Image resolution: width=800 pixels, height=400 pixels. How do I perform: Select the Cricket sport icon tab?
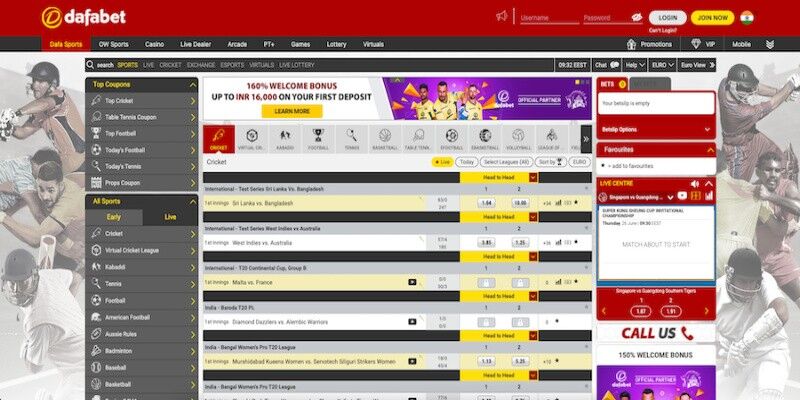pos(219,139)
